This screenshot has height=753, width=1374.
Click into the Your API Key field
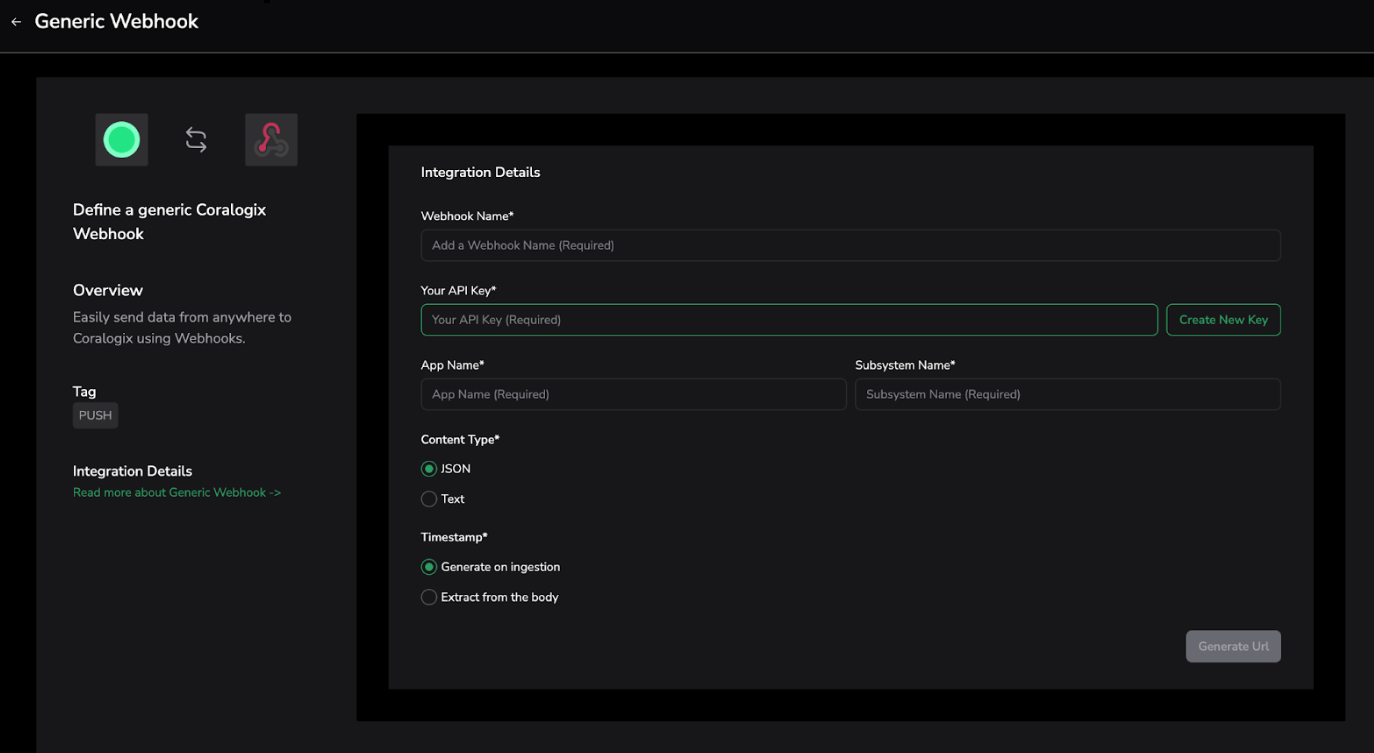click(x=788, y=320)
